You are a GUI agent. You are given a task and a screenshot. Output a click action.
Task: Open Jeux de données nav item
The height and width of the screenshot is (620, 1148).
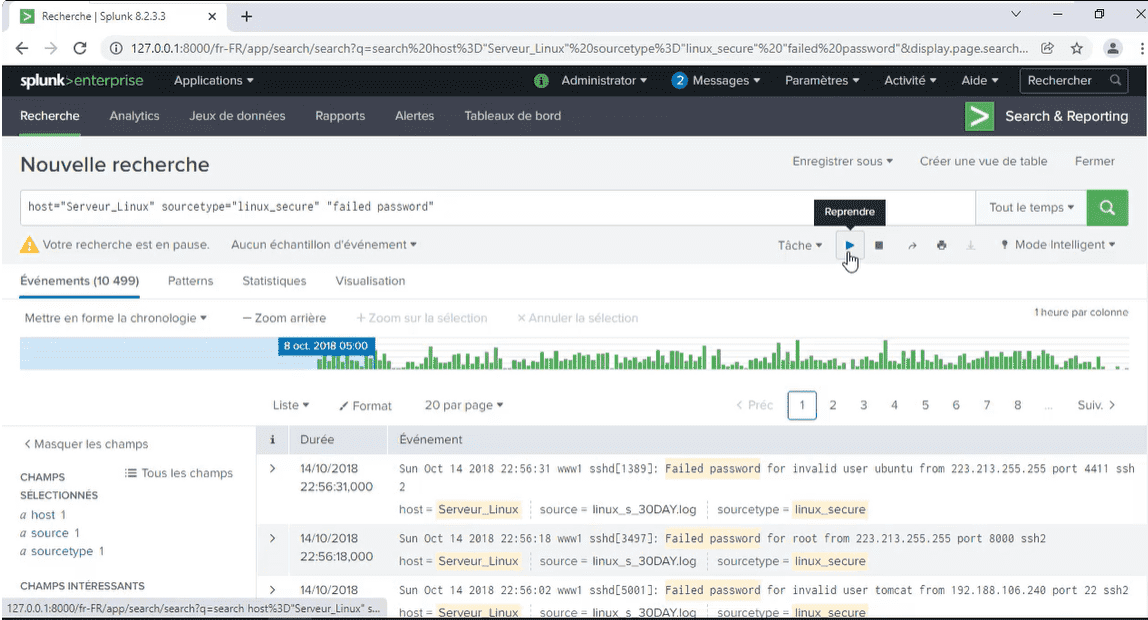(237, 116)
